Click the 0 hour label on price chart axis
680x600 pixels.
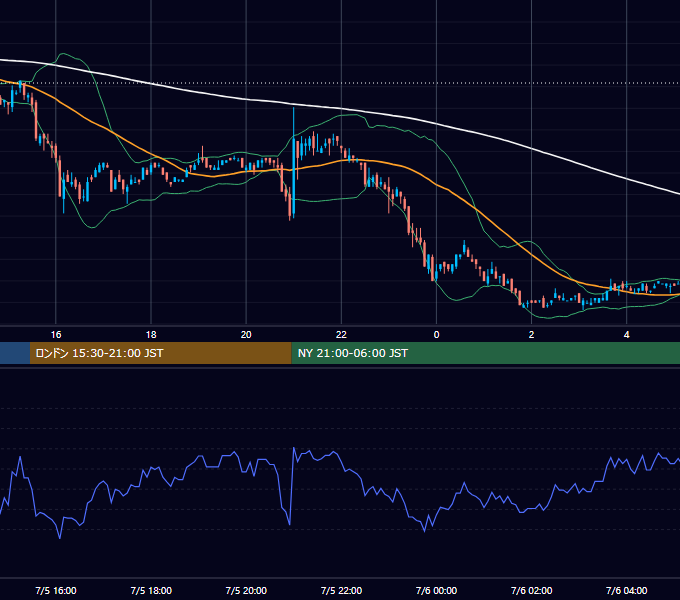pos(436,335)
